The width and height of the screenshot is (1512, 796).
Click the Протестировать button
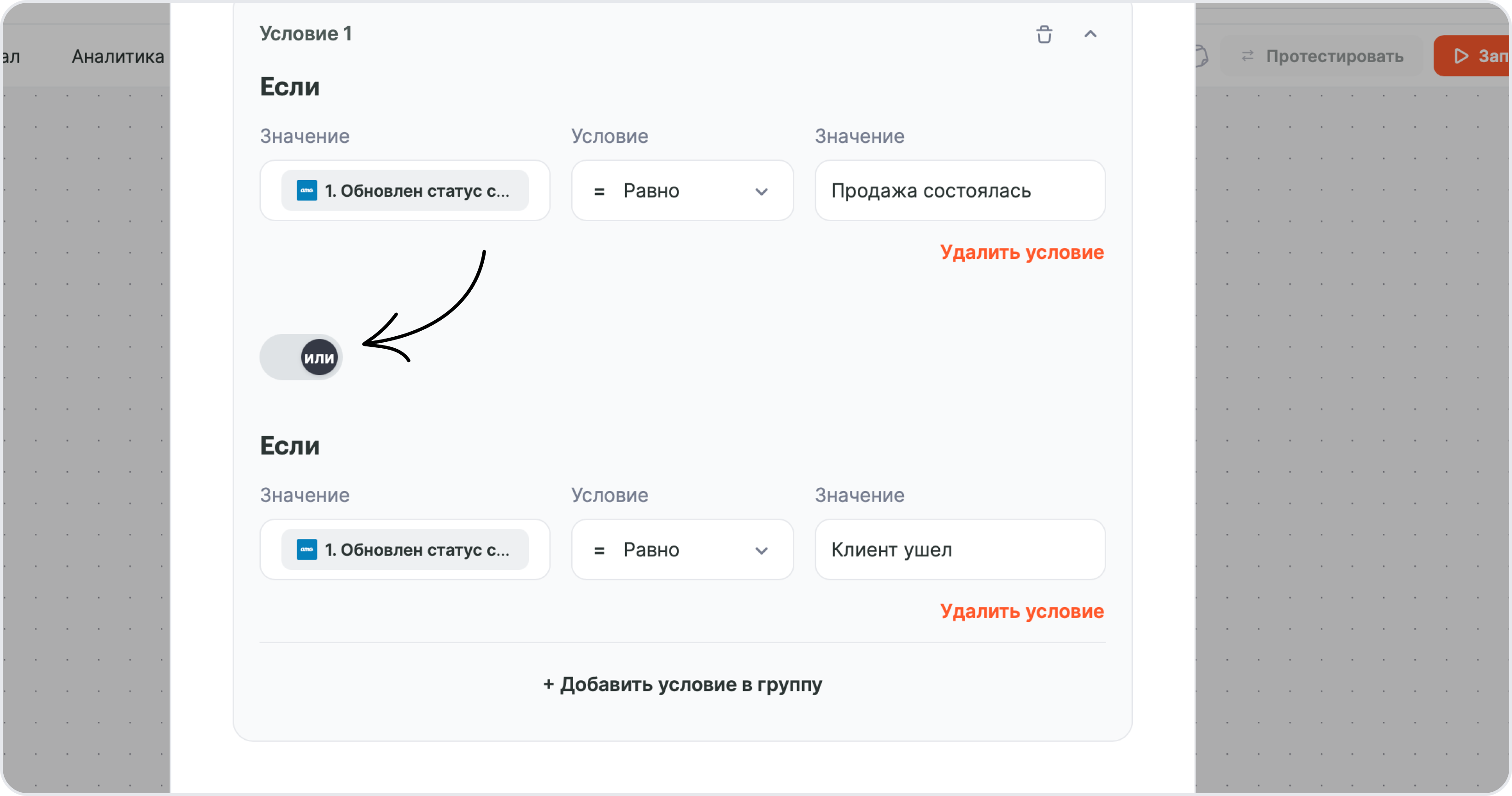tap(1322, 56)
